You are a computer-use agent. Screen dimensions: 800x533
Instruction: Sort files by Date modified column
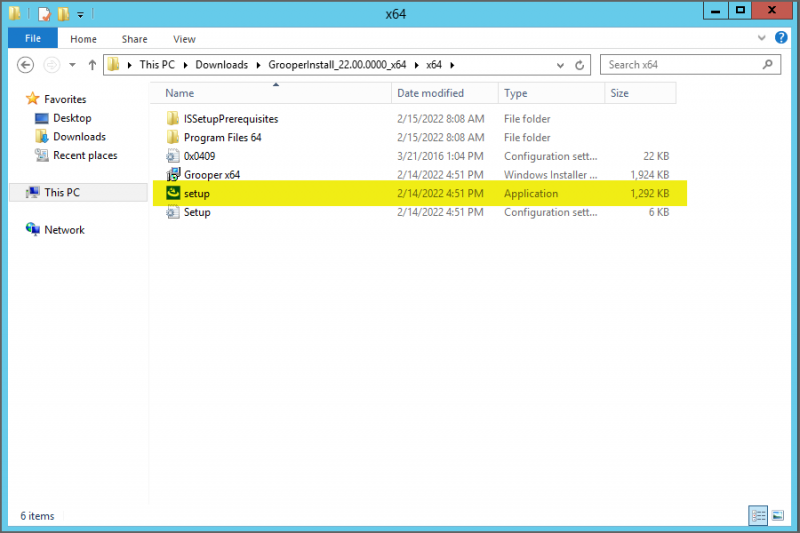point(445,93)
